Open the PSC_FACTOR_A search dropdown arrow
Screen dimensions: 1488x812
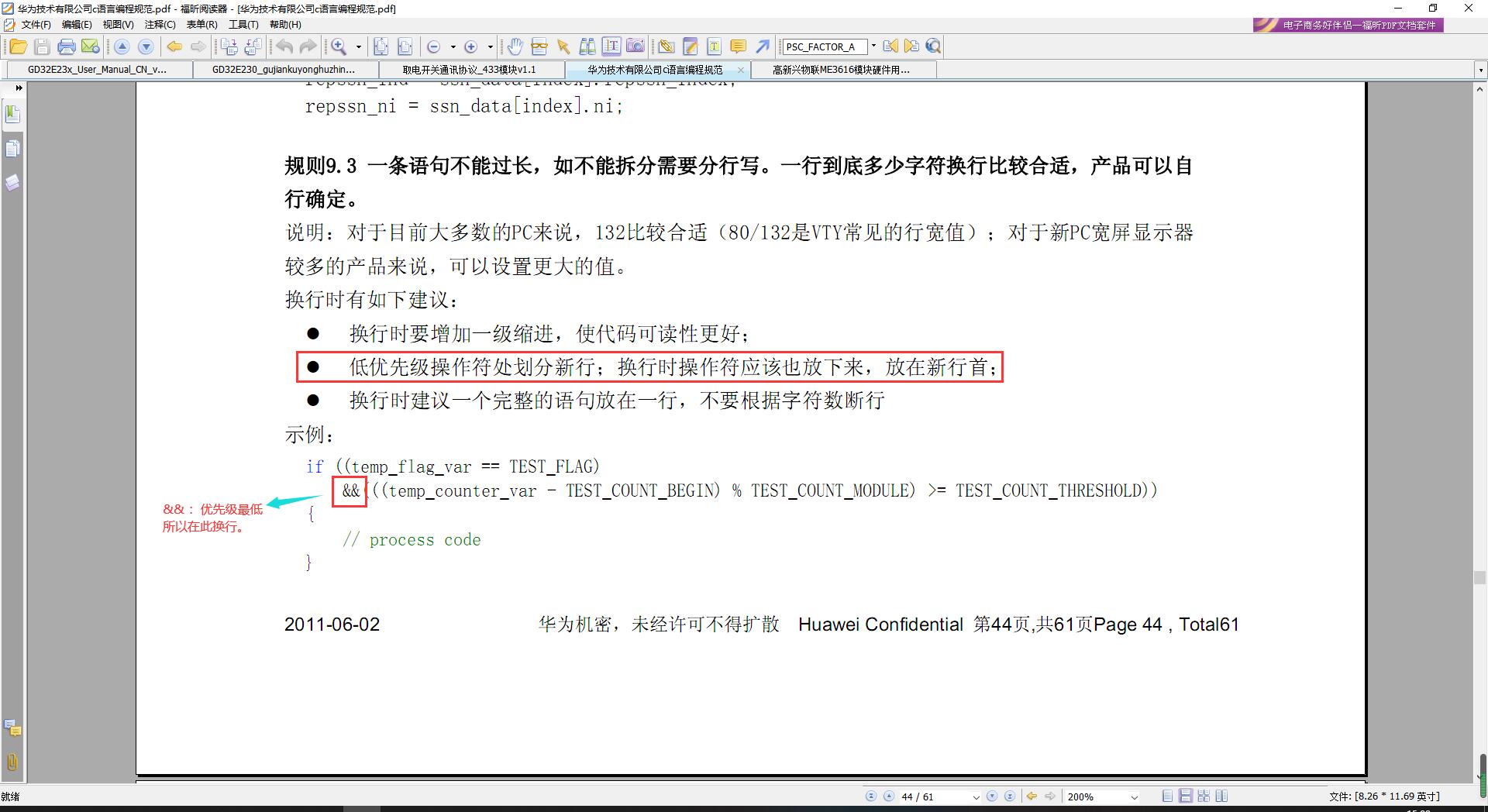[x=873, y=46]
